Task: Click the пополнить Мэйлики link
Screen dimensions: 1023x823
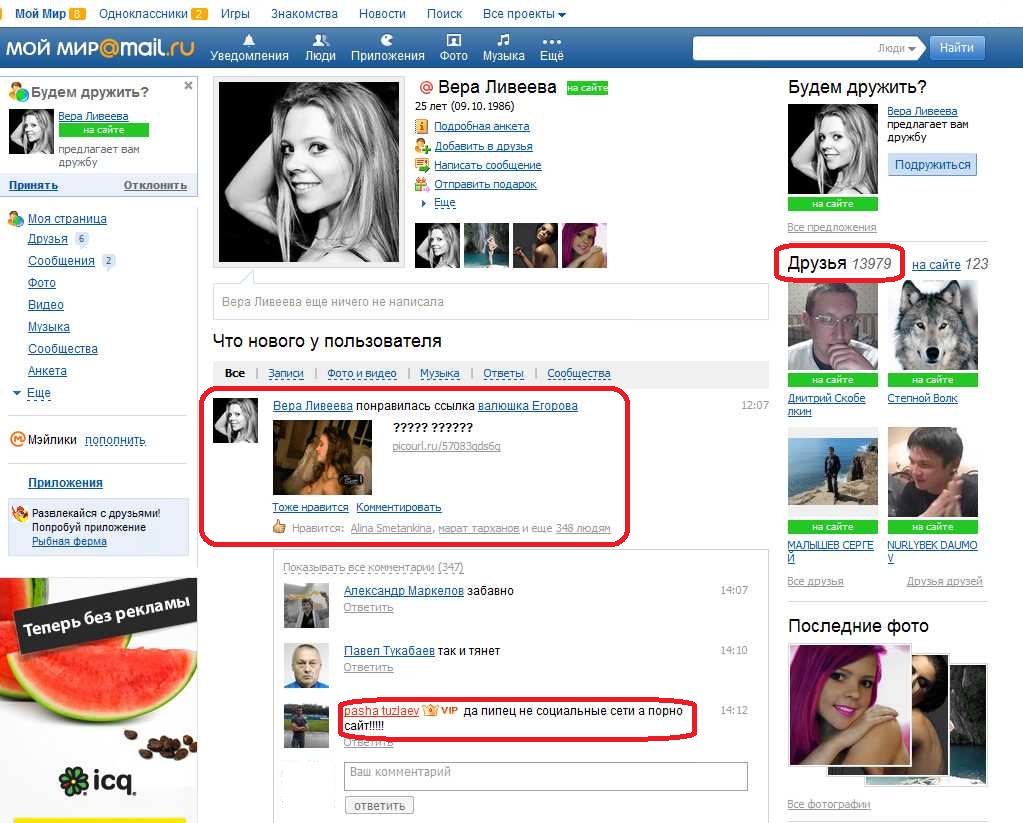Action: point(115,440)
